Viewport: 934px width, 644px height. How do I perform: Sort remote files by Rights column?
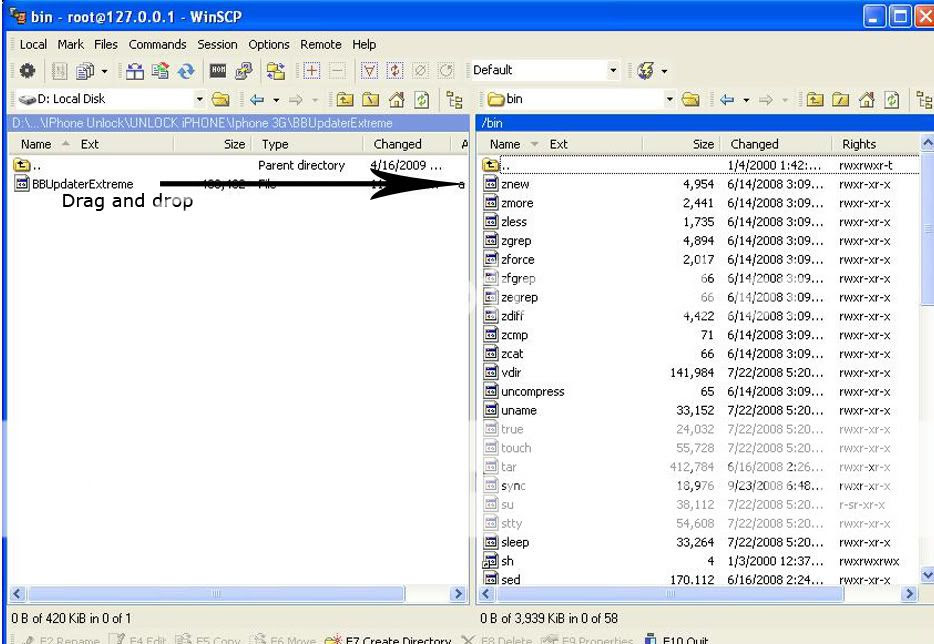tap(876, 144)
